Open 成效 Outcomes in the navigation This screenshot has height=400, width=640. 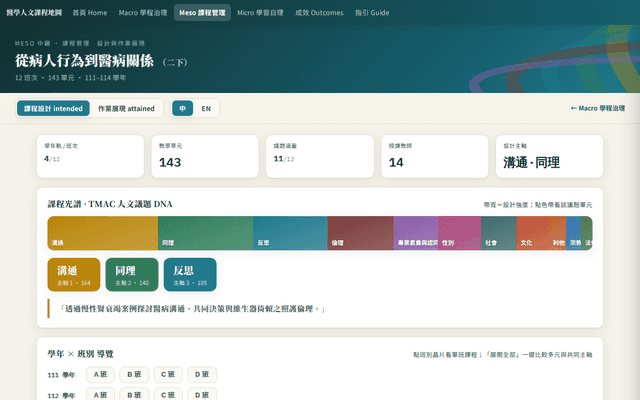pyautogui.click(x=319, y=13)
